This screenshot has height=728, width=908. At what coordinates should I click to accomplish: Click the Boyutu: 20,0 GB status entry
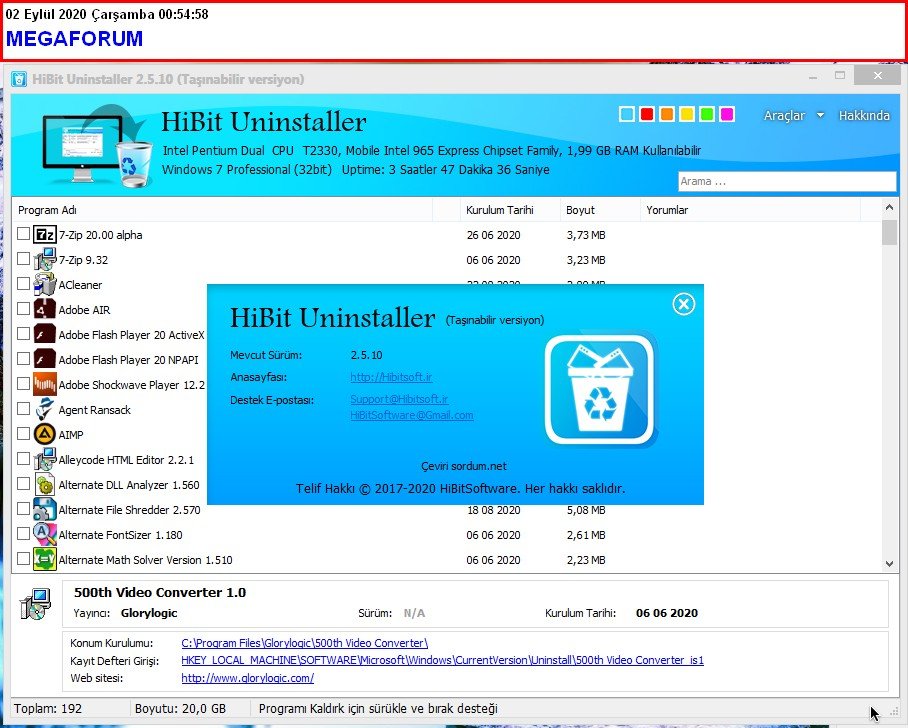180,708
